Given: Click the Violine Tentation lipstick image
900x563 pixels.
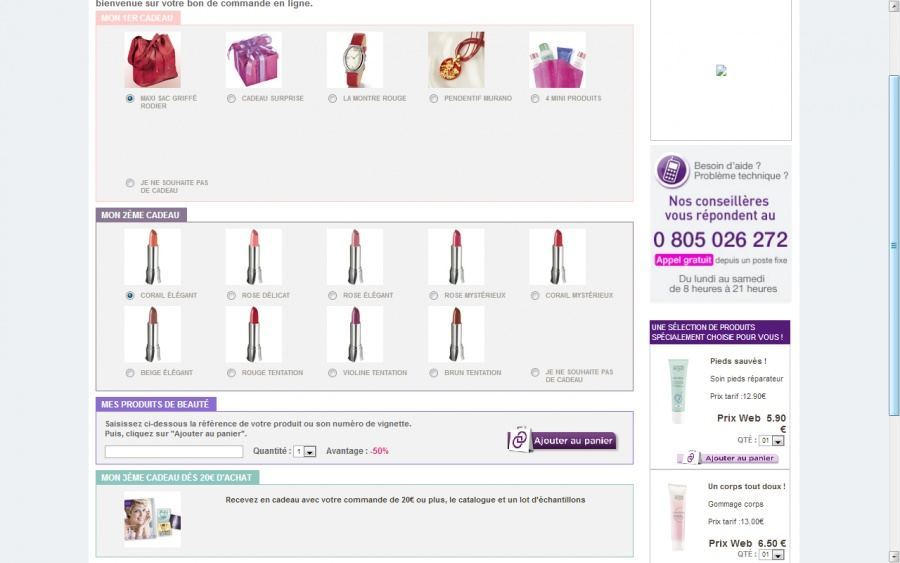Looking at the screenshot, I should tap(355, 334).
